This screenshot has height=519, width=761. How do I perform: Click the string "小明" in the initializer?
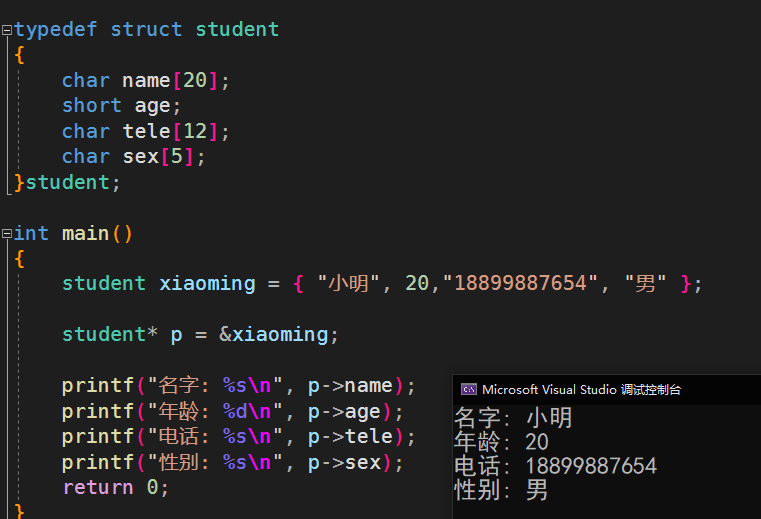coord(348,284)
